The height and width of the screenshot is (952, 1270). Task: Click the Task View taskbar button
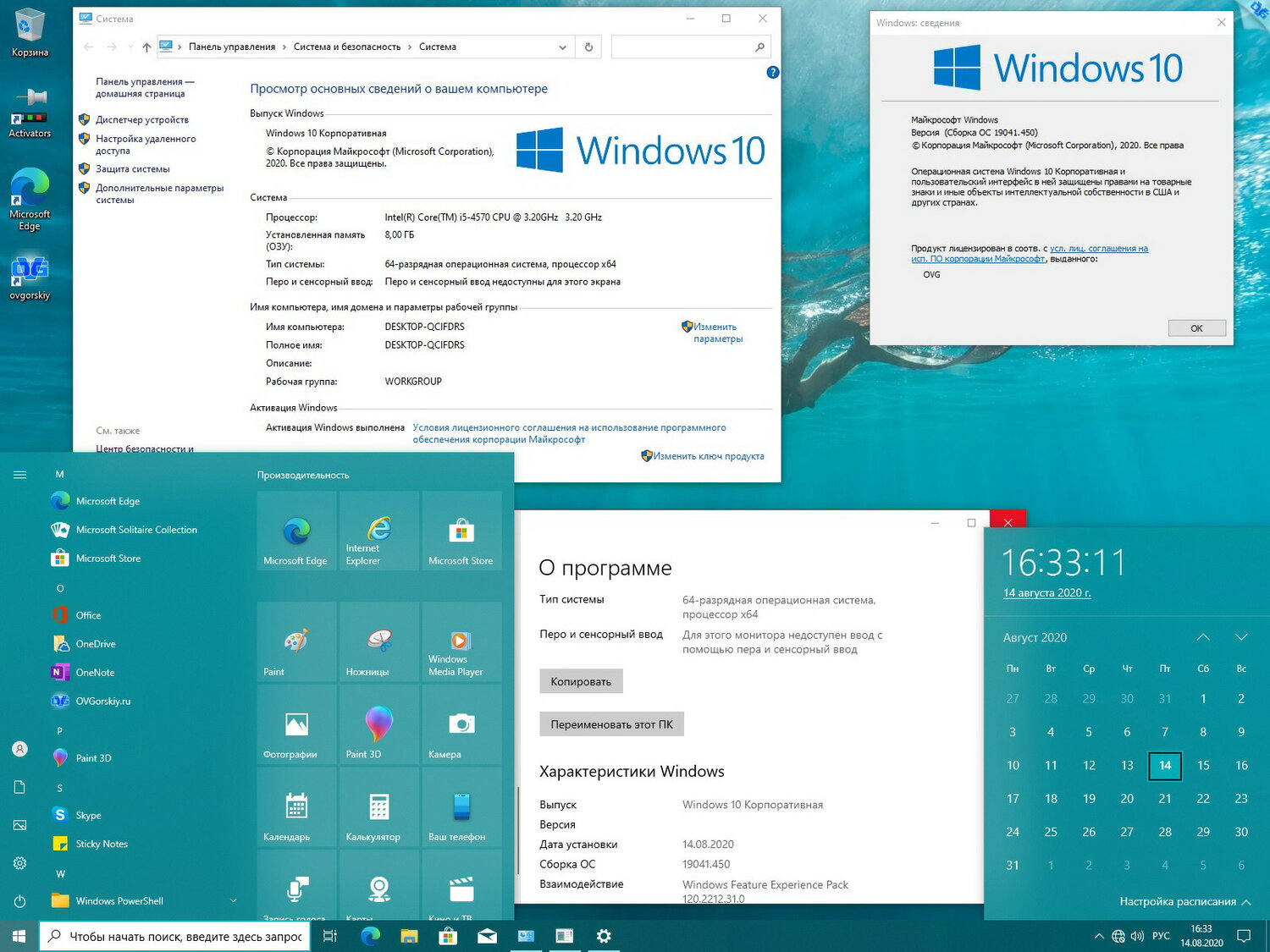[x=330, y=936]
